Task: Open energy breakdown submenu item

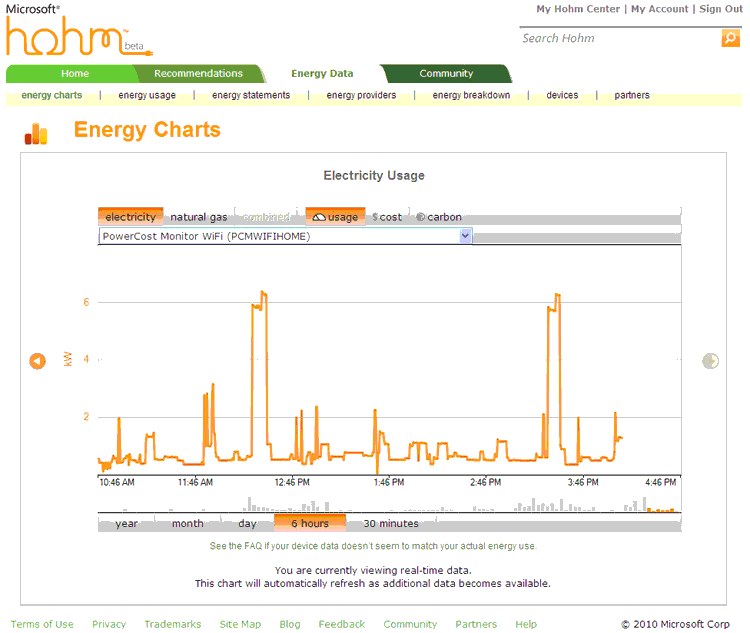Action: click(471, 95)
